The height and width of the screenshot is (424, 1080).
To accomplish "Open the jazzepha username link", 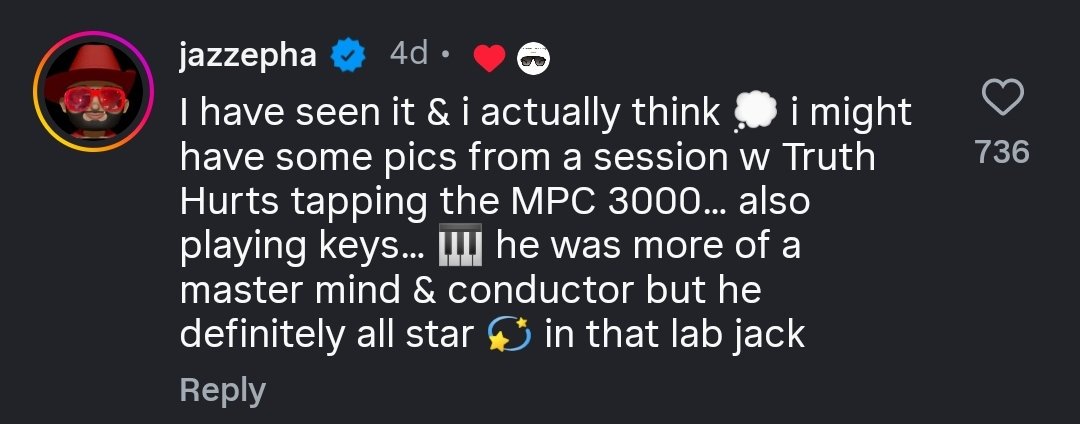I will coord(248,56).
